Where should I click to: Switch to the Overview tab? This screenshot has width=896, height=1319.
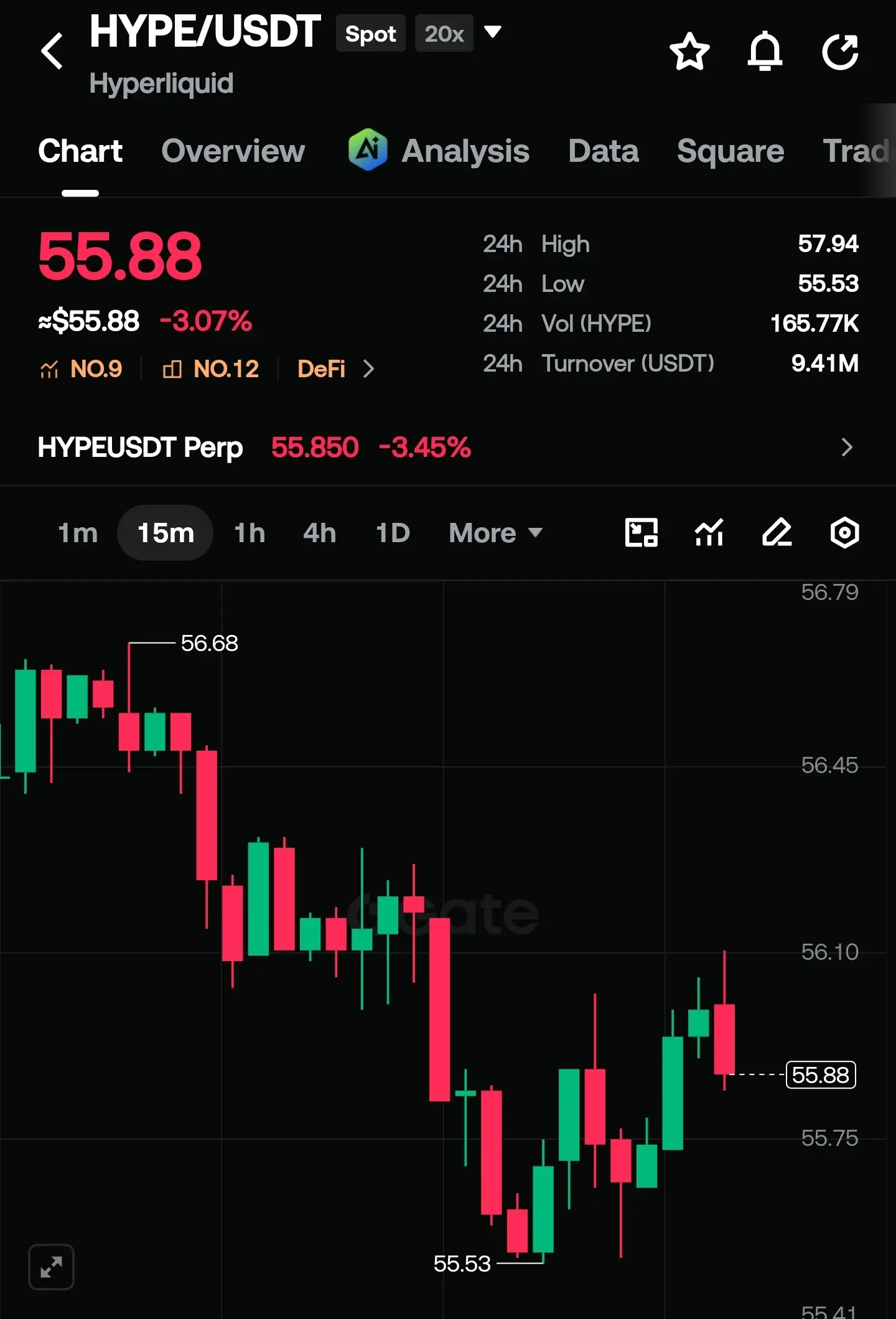click(x=233, y=151)
